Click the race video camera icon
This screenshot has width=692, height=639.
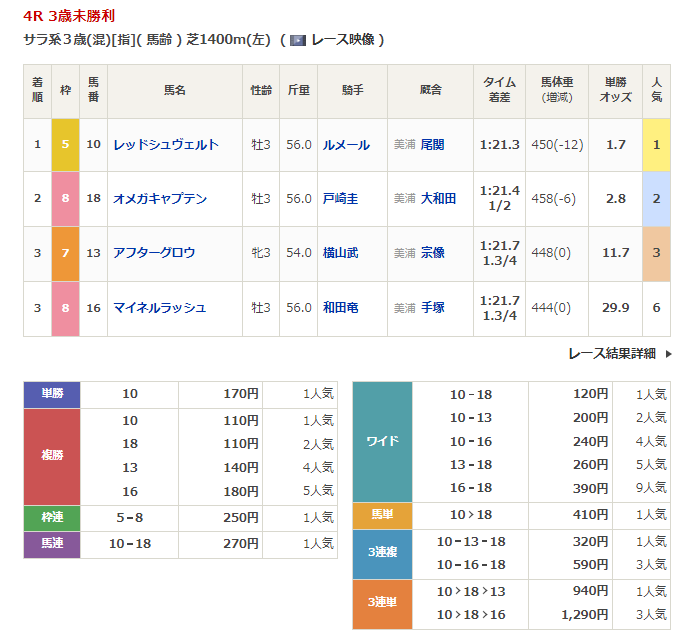(x=297, y=40)
